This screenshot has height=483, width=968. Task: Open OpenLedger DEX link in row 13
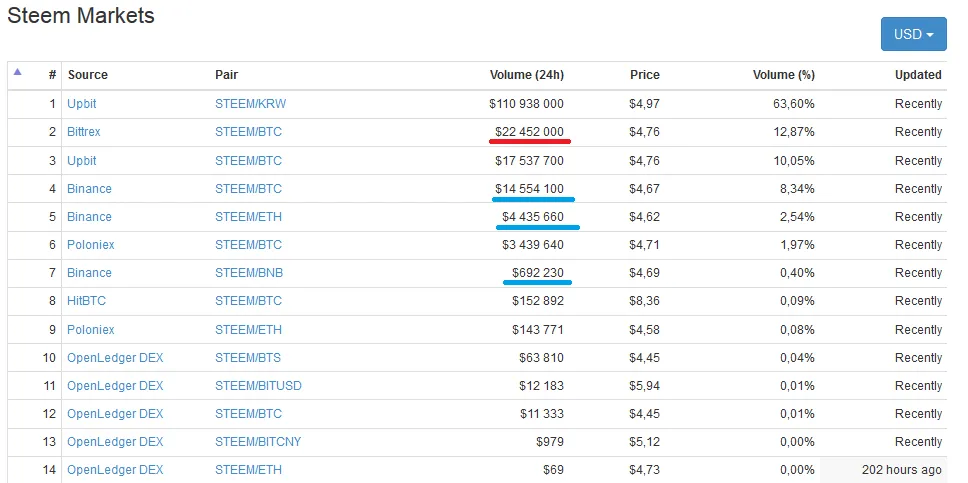tap(115, 442)
